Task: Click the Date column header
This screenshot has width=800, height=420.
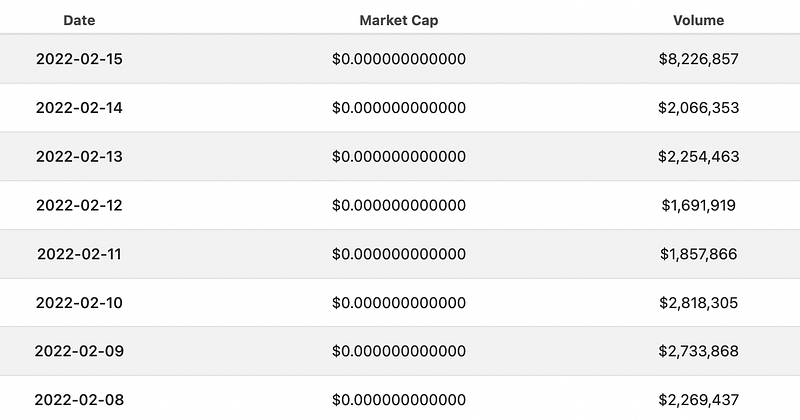Action: pos(79,20)
